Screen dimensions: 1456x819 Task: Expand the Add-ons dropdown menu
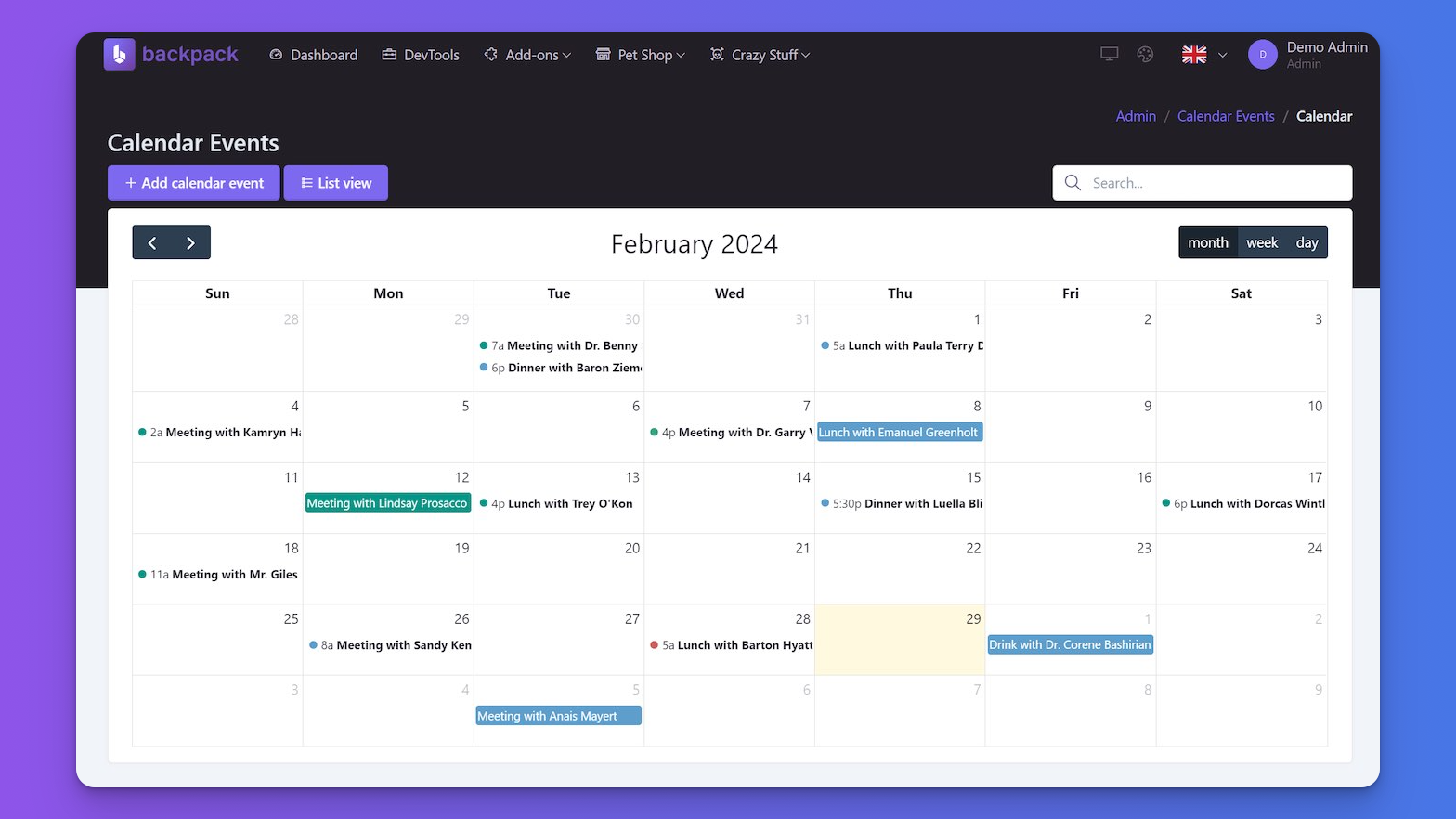527,55
